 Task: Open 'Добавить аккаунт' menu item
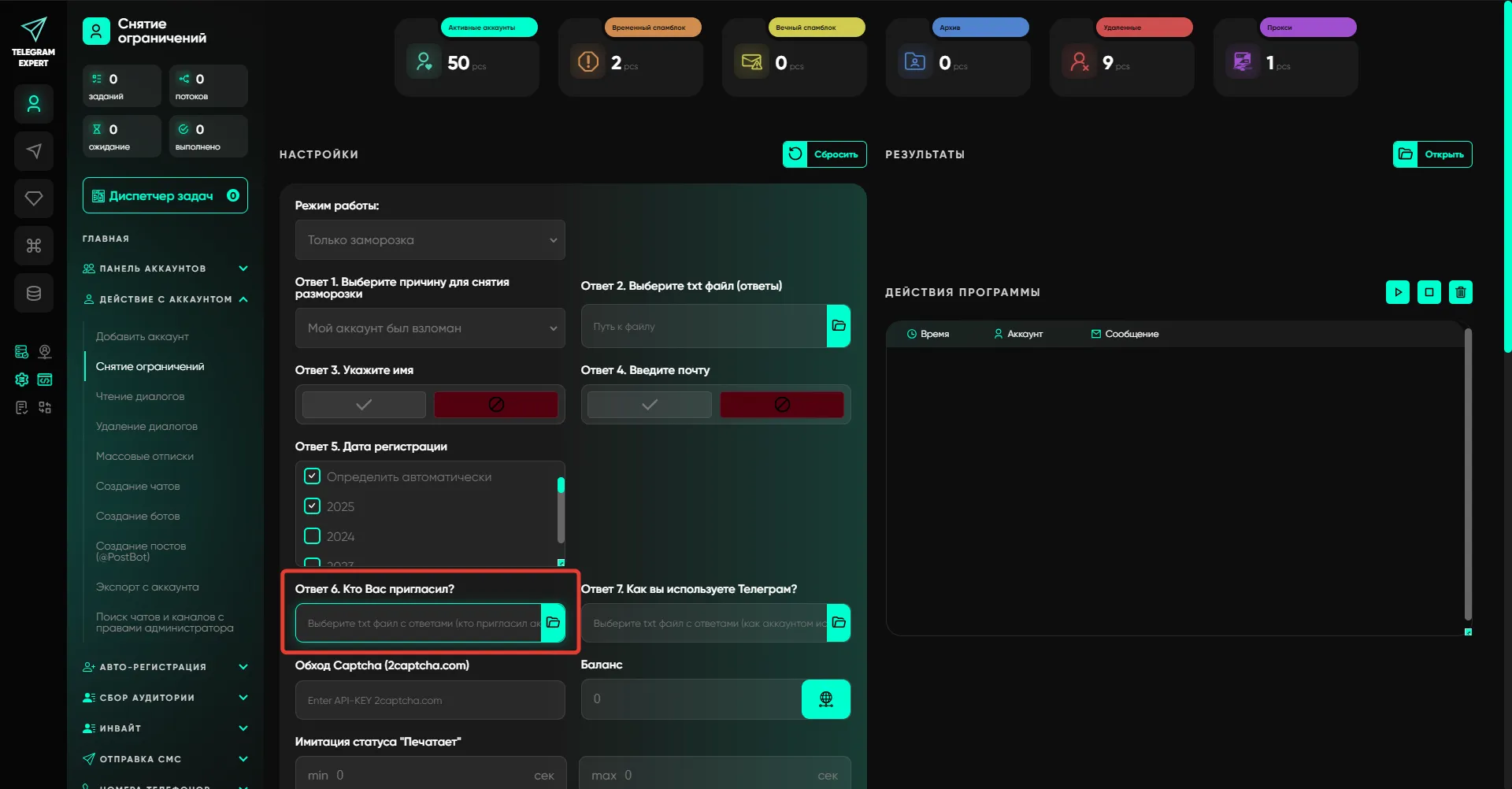[x=143, y=336]
